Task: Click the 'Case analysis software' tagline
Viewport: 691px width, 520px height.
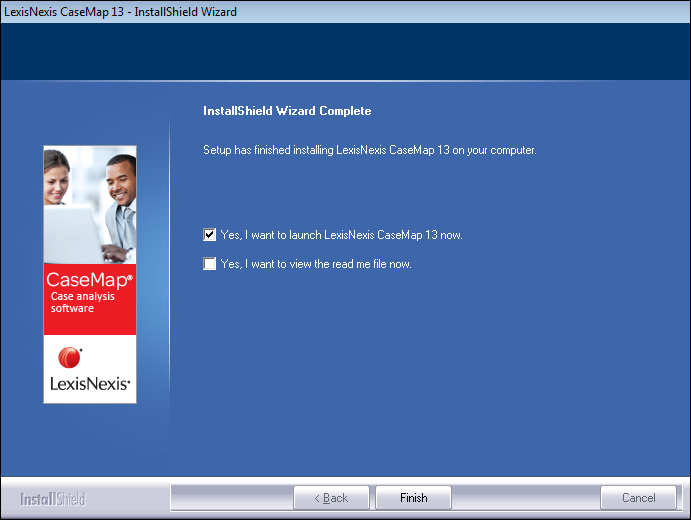Action: click(x=82, y=302)
